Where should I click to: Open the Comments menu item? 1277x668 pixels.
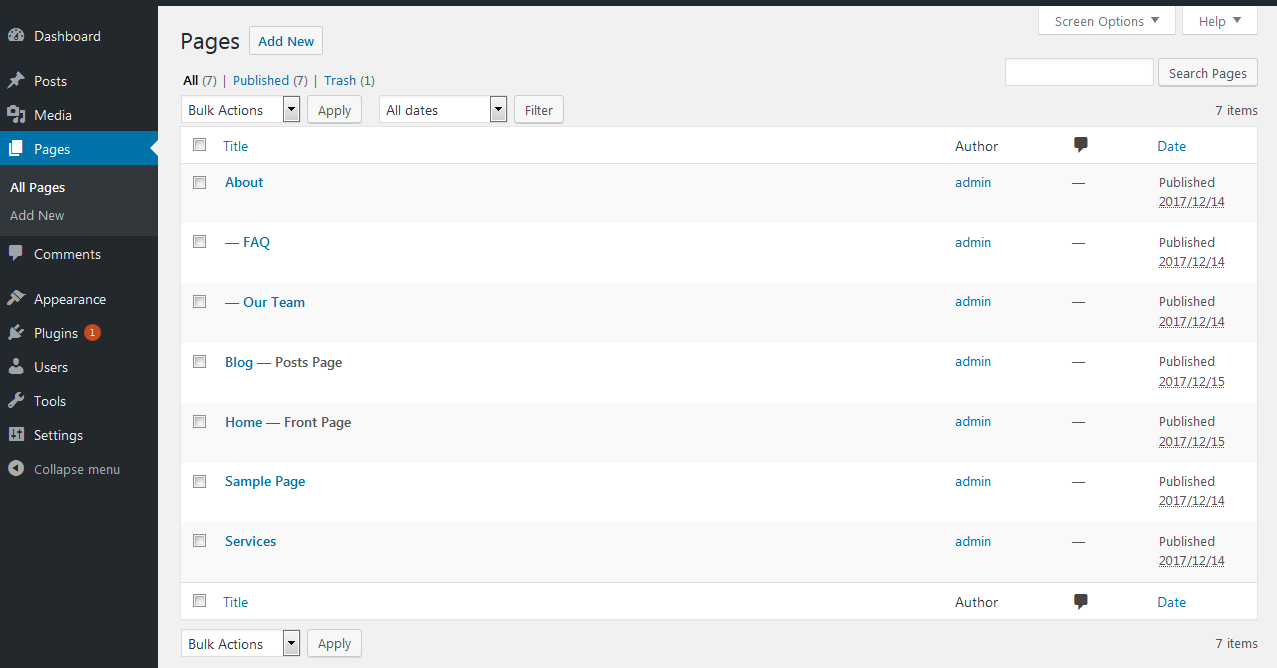67,254
